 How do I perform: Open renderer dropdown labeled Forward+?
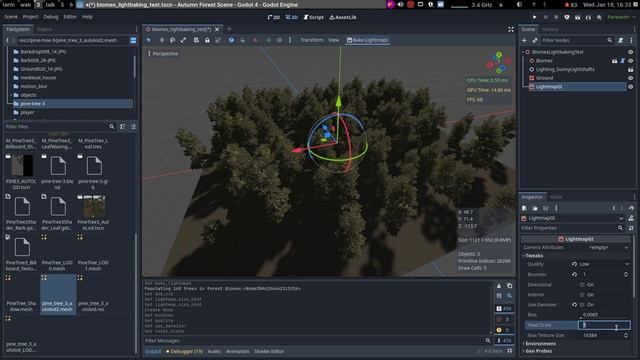[x=621, y=17]
